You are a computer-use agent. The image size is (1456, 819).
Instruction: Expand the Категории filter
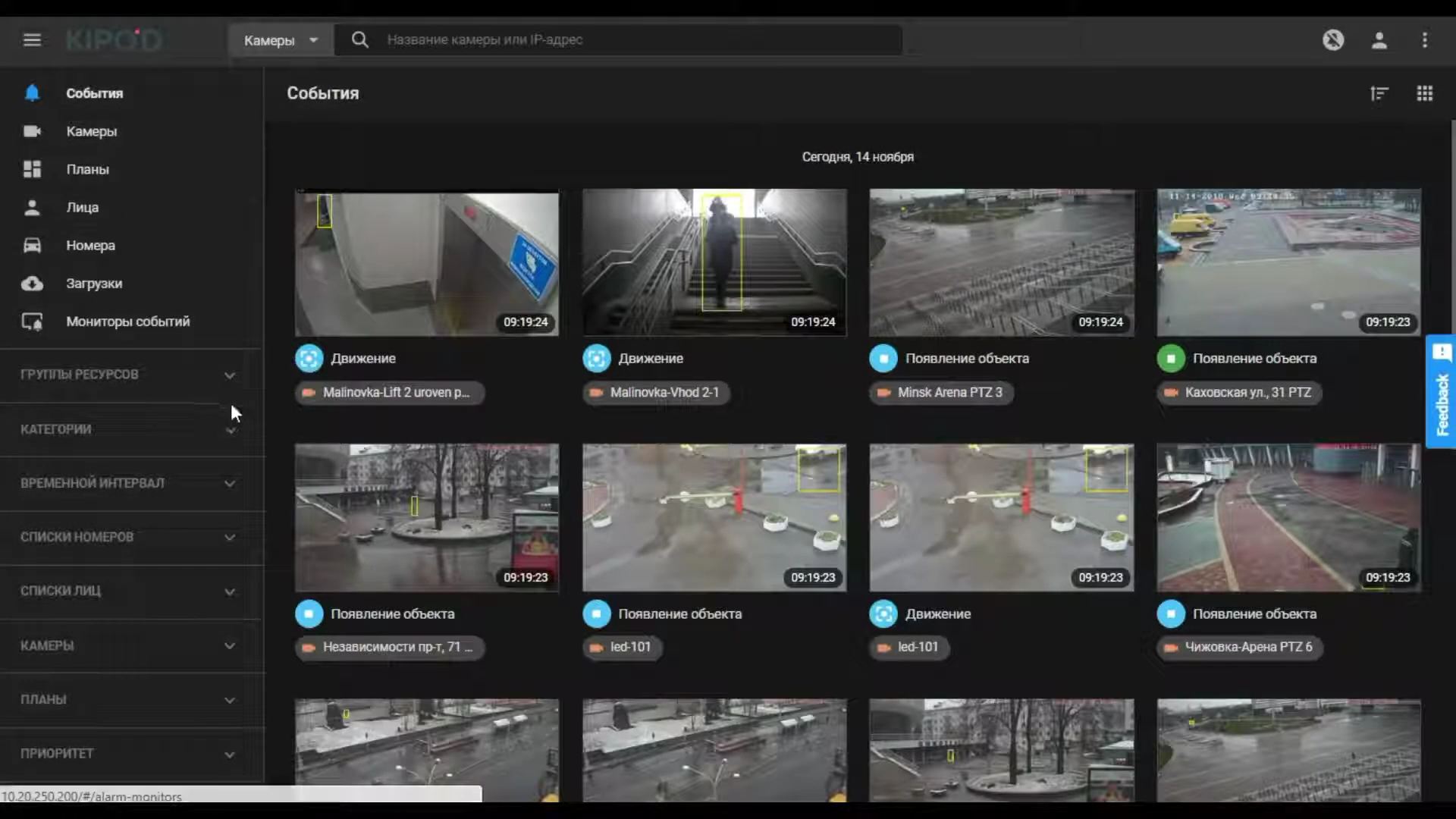tap(131, 429)
